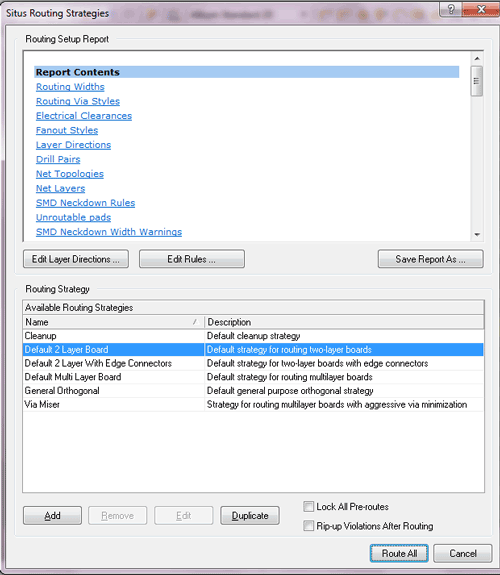Click the help question mark icon

[451, 9]
